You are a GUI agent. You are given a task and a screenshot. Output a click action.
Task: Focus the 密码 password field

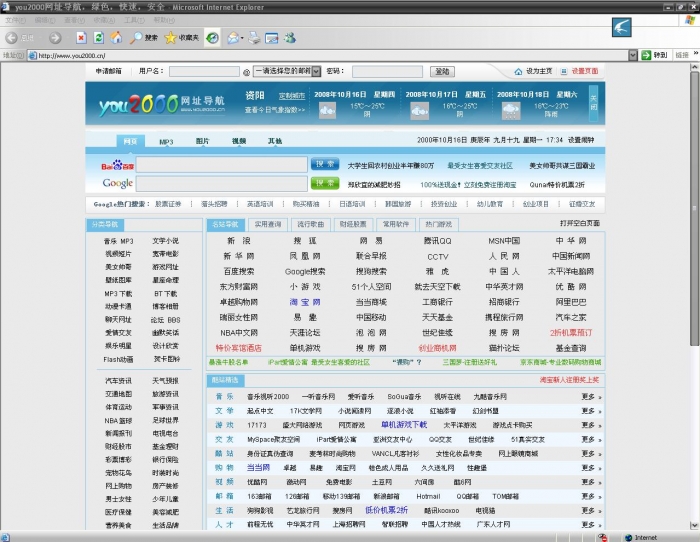point(387,71)
